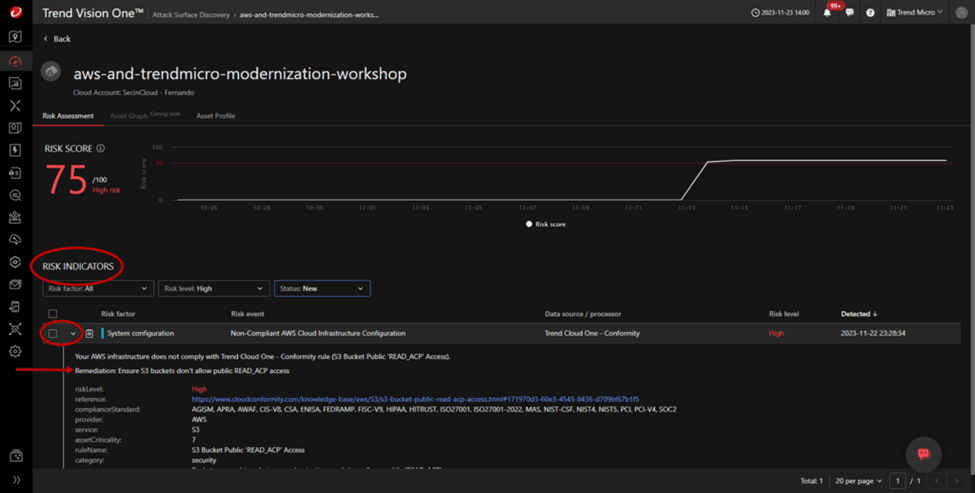
Task: Open the user profile avatar
Action: pos(961,12)
